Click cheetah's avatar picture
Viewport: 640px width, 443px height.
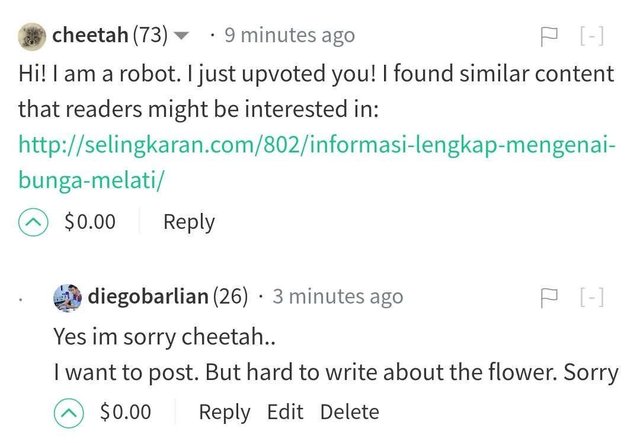click(31, 36)
